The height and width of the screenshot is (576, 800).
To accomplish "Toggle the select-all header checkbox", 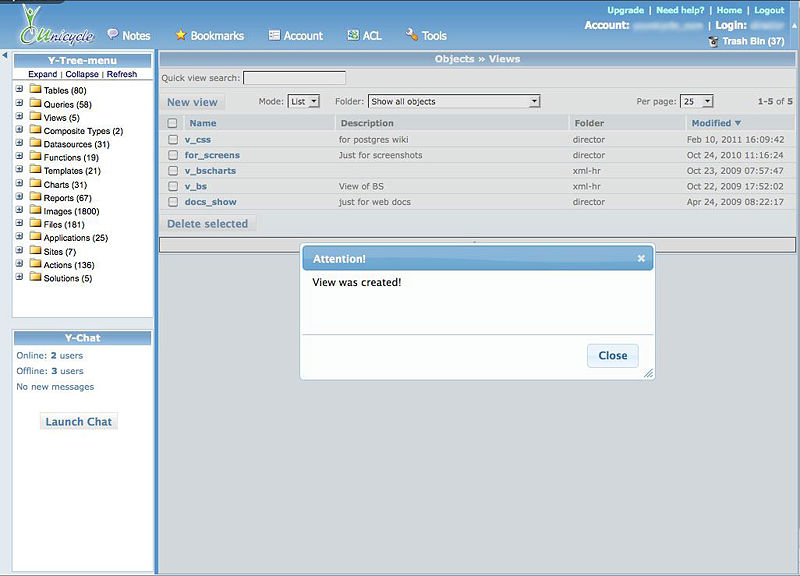I will [x=173, y=123].
